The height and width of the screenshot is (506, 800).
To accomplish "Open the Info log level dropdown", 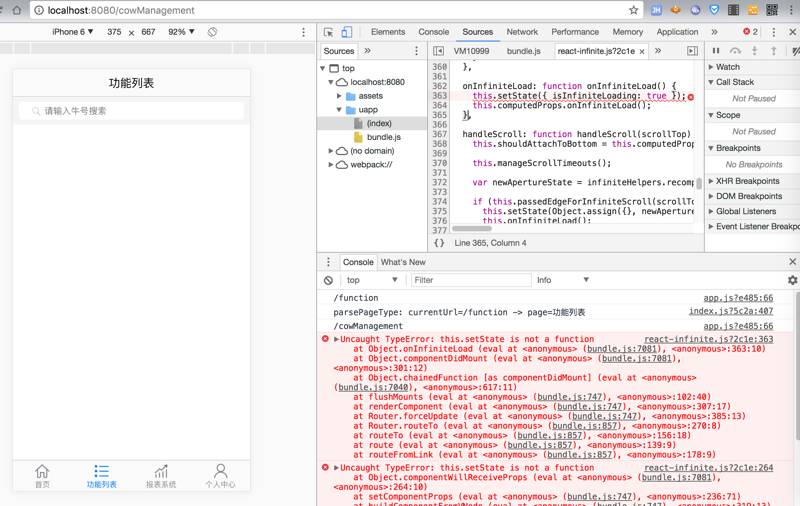I will [563, 280].
